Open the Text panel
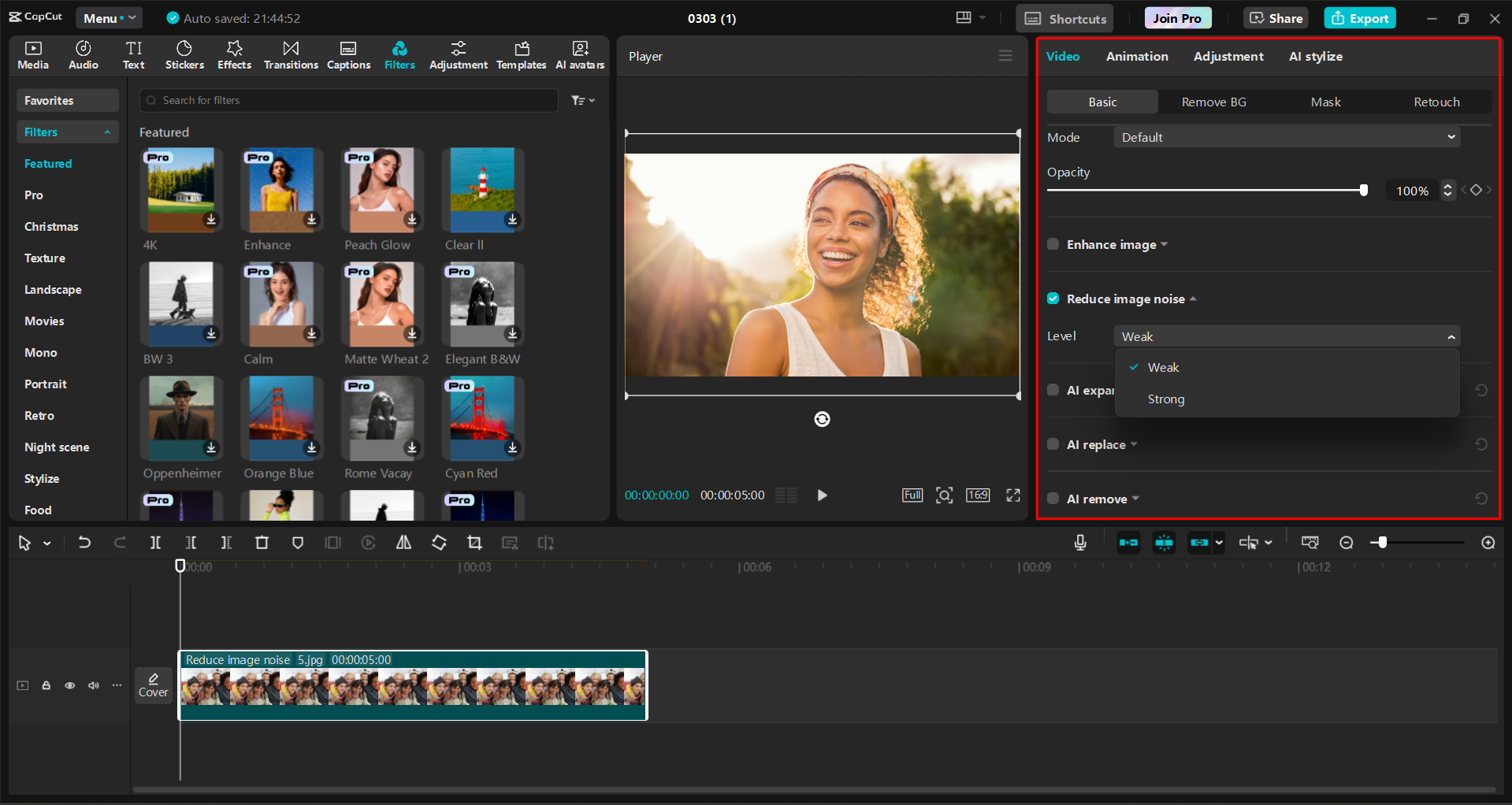This screenshot has width=1512, height=805. point(134,55)
